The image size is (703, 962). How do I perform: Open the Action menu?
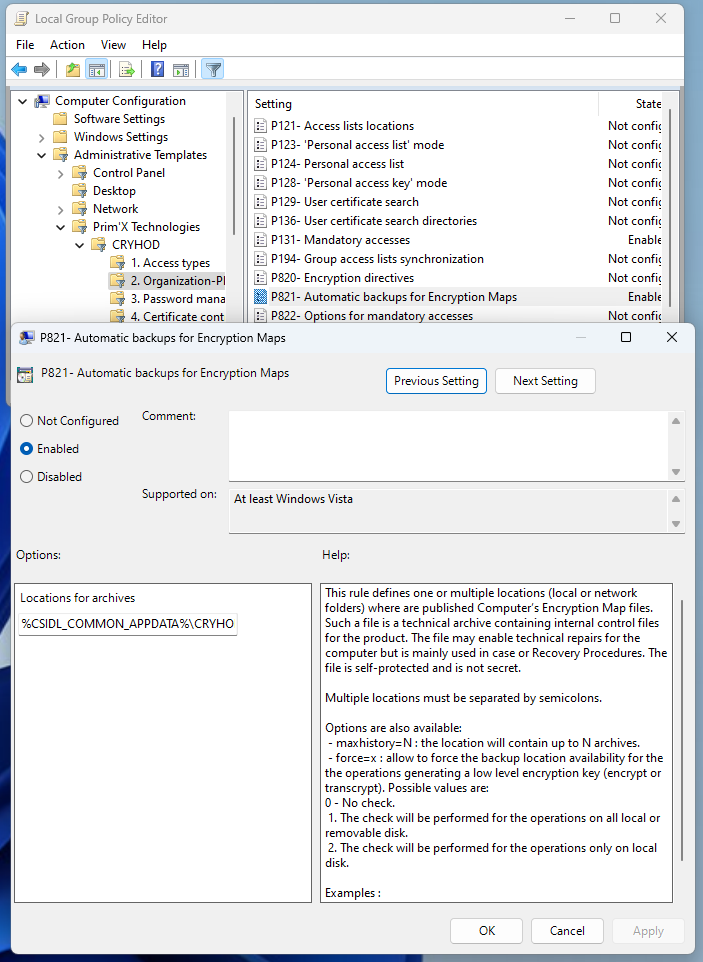click(67, 45)
